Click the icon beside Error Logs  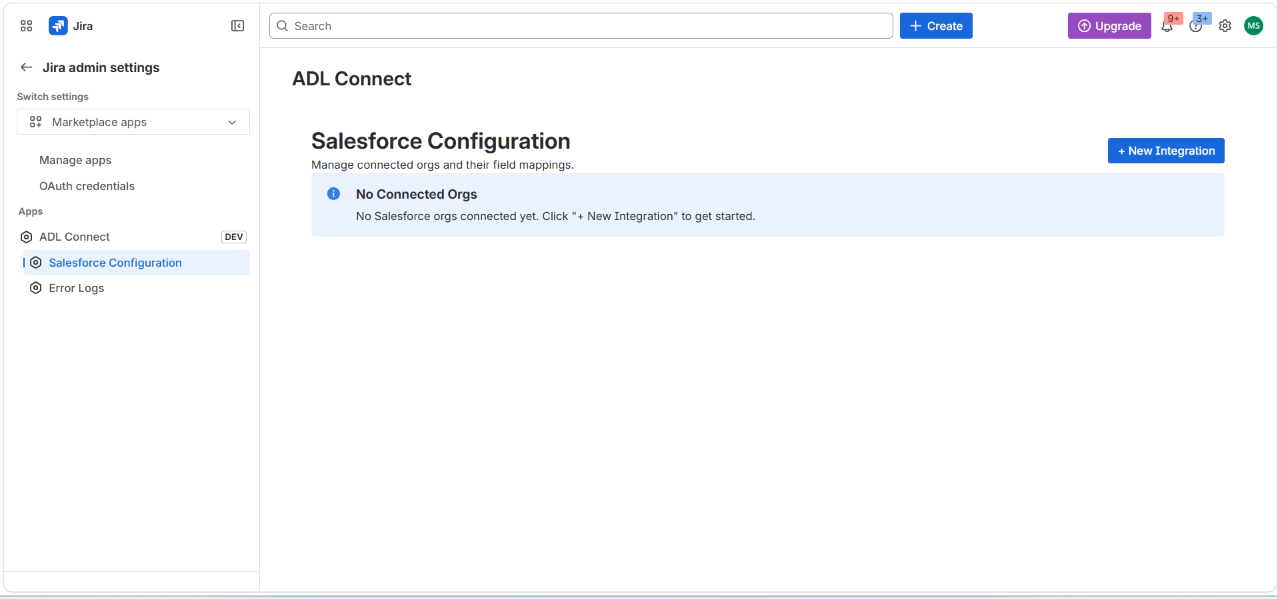pyautogui.click(x=36, y=288)
